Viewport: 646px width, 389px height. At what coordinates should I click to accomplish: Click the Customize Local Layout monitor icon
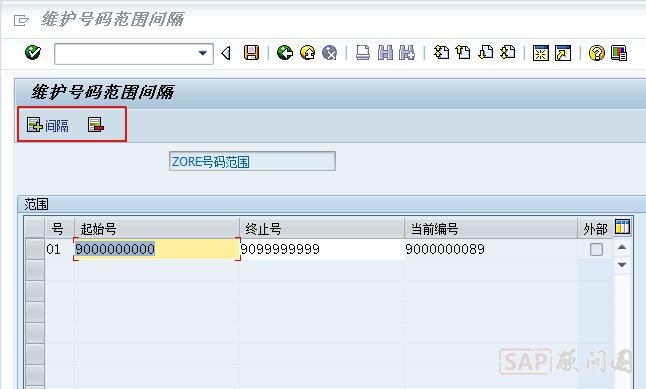(x=619, y=53)
